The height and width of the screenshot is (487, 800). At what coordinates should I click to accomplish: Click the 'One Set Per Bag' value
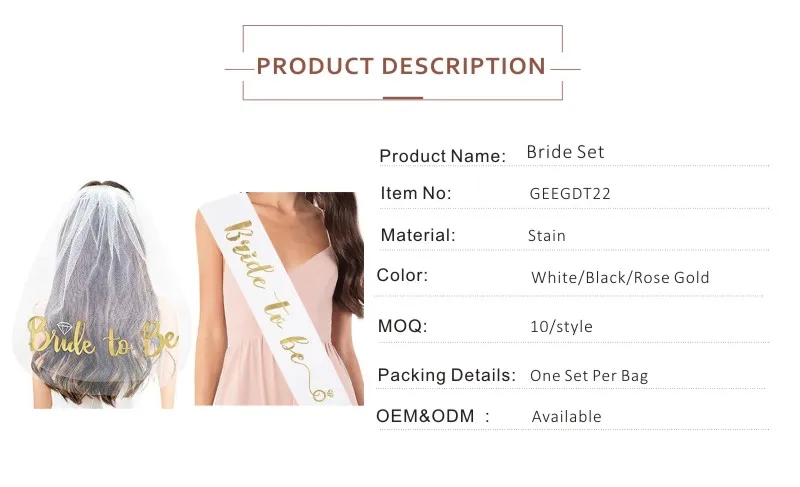589,376
